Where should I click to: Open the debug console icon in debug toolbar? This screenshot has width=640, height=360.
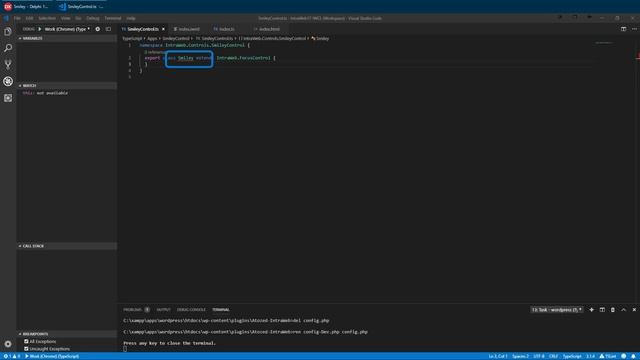click(x=108, y=29)
